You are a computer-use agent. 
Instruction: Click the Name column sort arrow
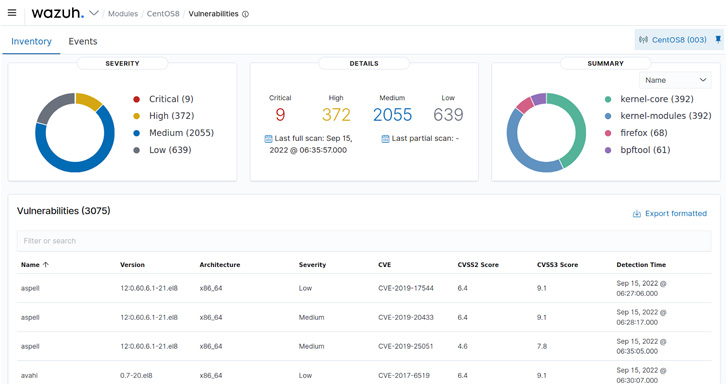coord(46,265)
